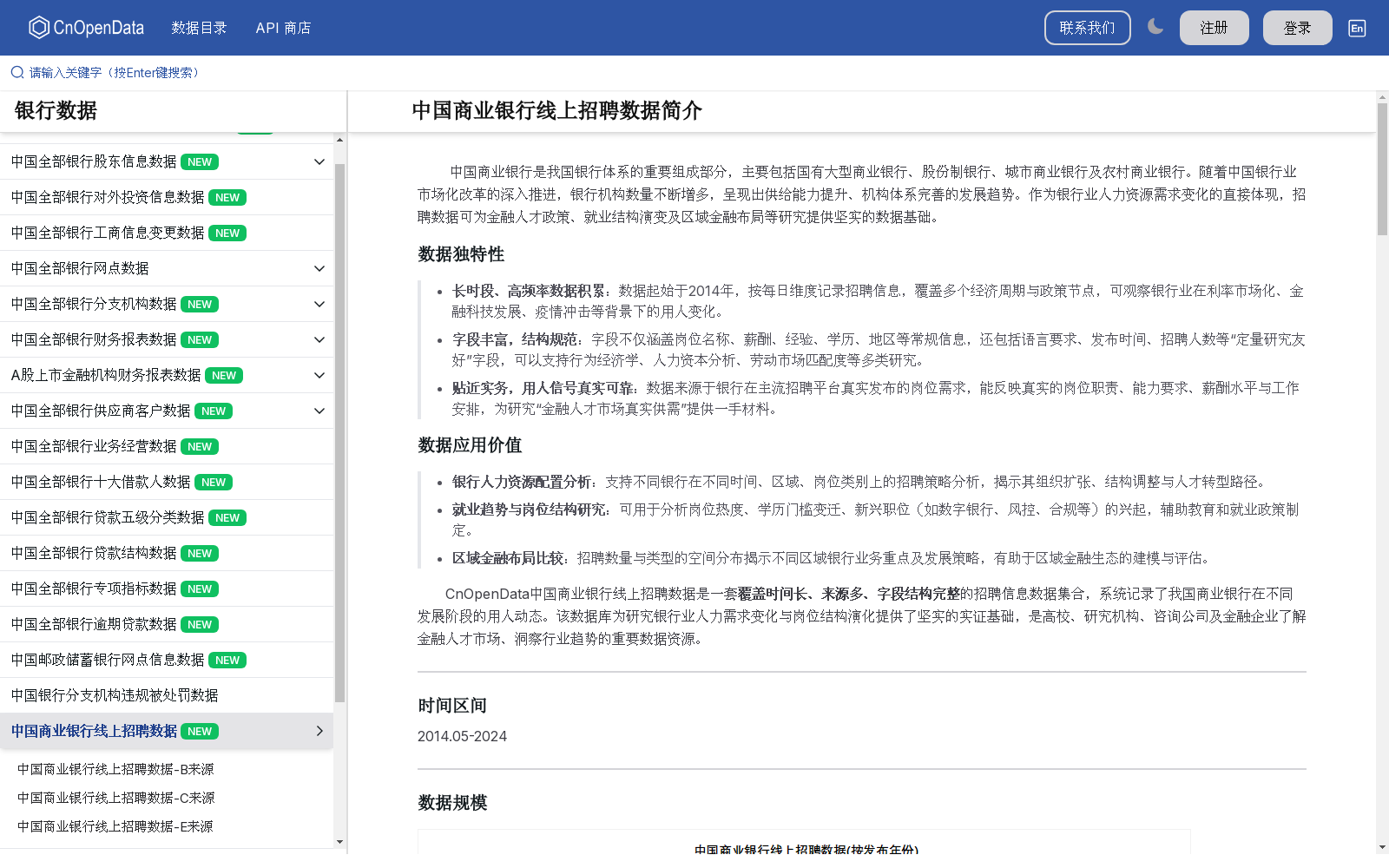Expand A股上市金融机构财务报表数据 chevron

pyautogui.click(x=319, y=375)
